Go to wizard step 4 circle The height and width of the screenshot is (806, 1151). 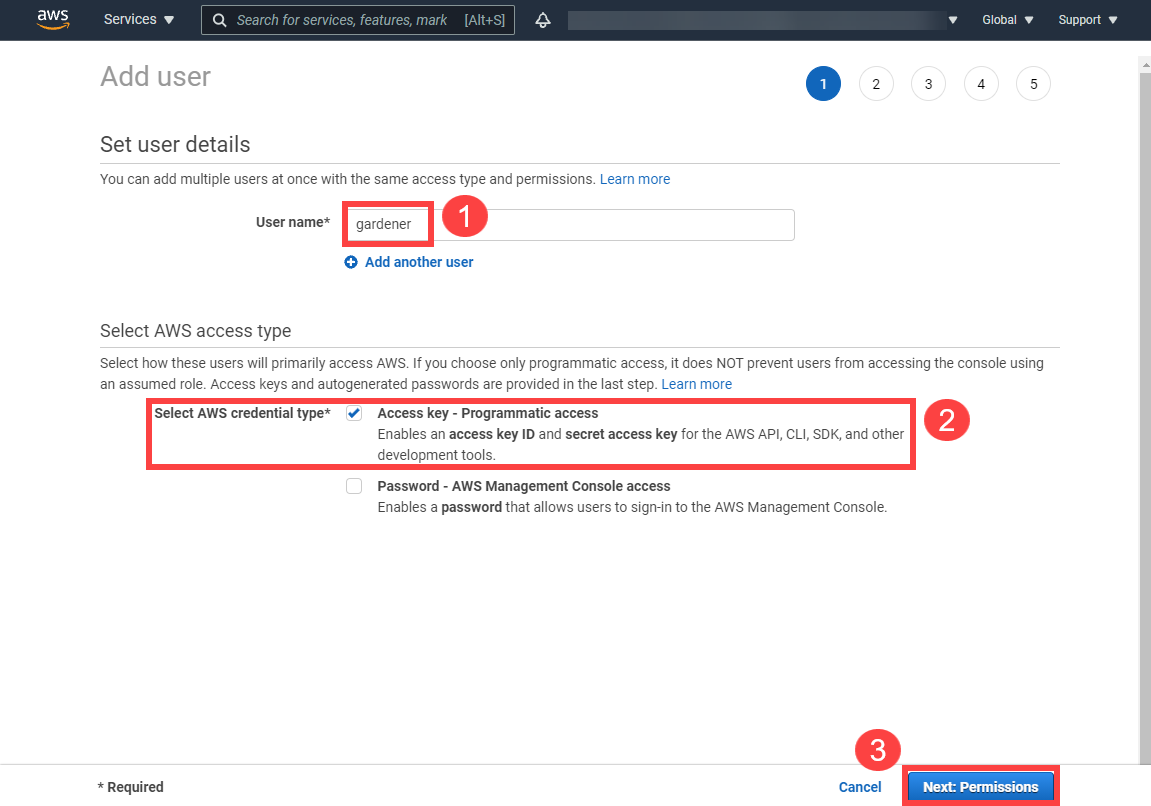tap(981, 84)
